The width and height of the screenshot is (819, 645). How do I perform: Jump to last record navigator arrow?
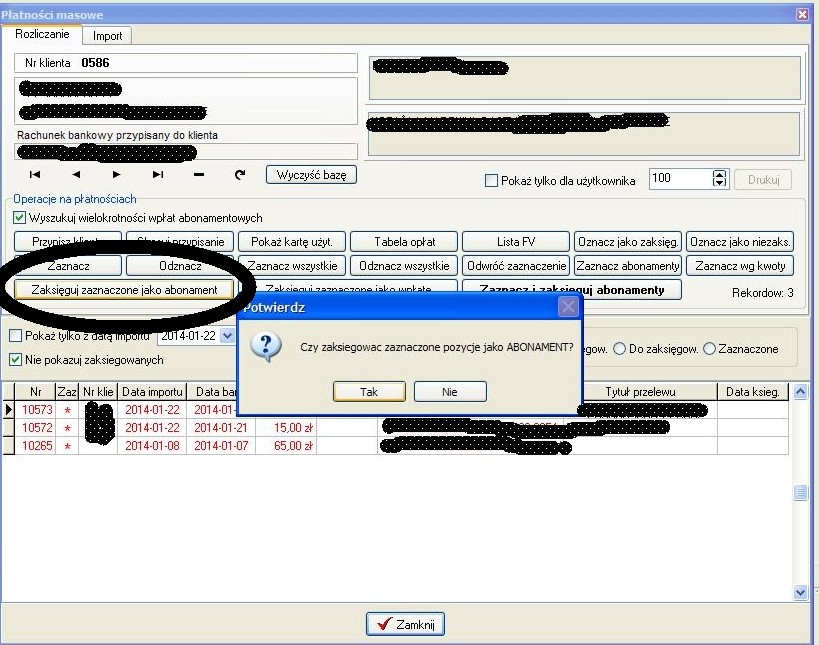157,175
